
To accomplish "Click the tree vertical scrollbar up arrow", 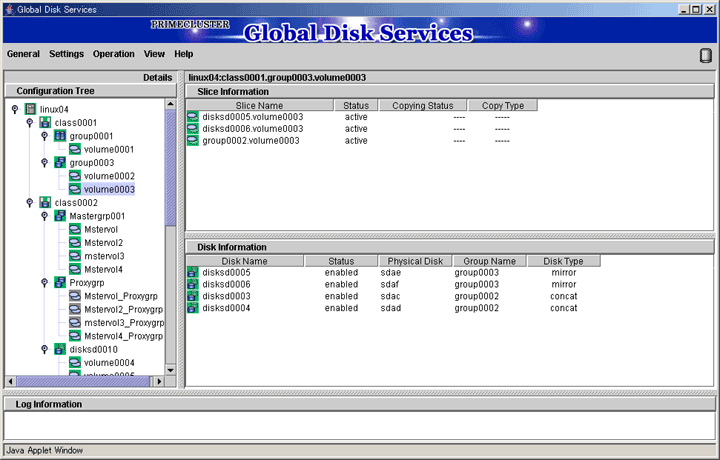I will tap(170, 104).
